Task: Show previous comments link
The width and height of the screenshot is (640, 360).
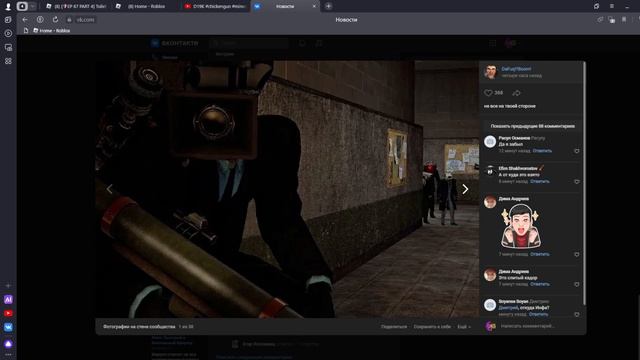Action: click(532, 127)
